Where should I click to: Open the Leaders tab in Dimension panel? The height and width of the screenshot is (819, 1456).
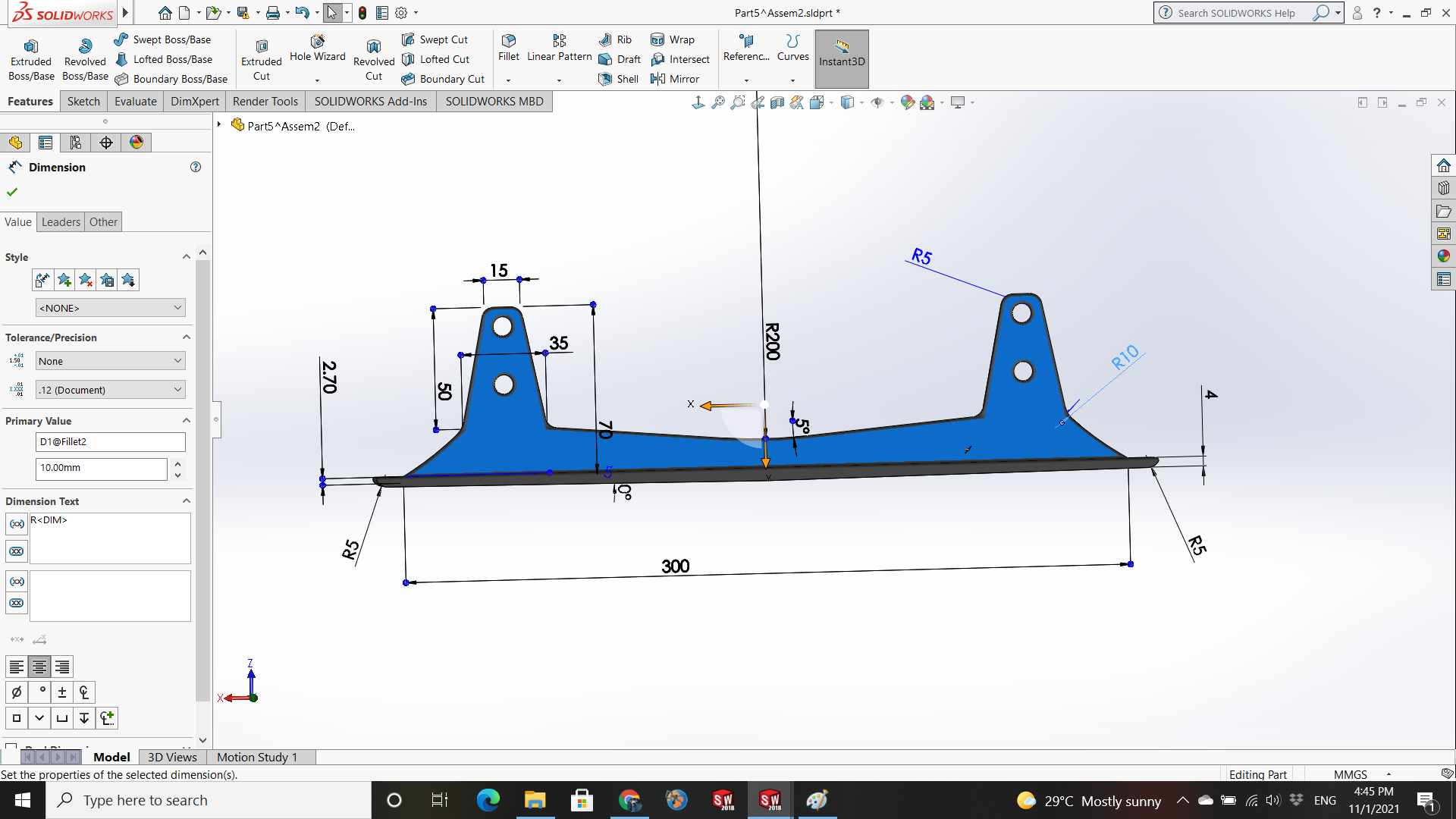(x=61, y=222)
